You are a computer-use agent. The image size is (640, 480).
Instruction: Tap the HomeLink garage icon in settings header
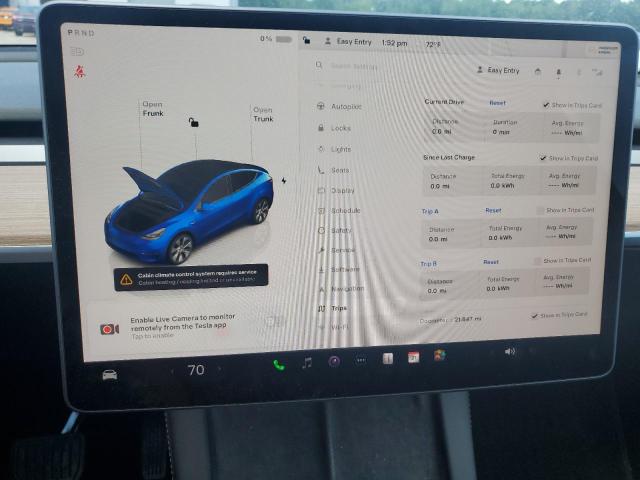coord(538,72)
